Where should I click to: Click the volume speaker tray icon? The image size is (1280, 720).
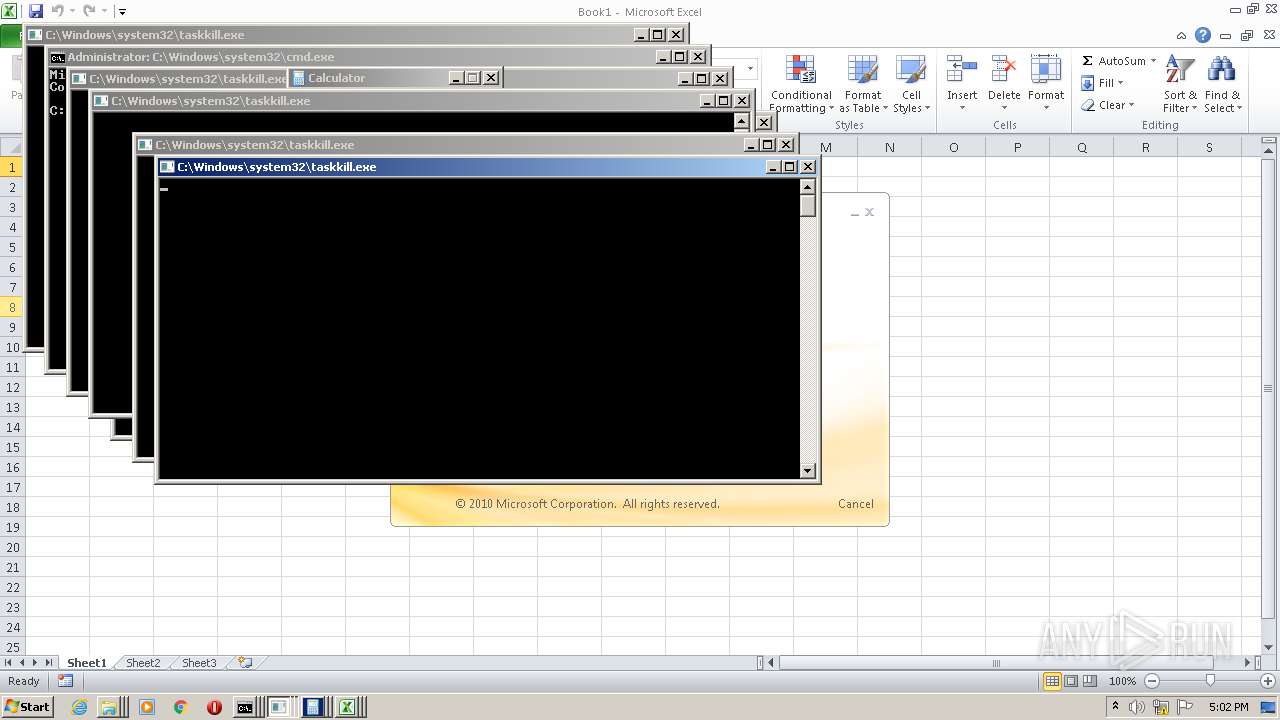(1136, 707)
